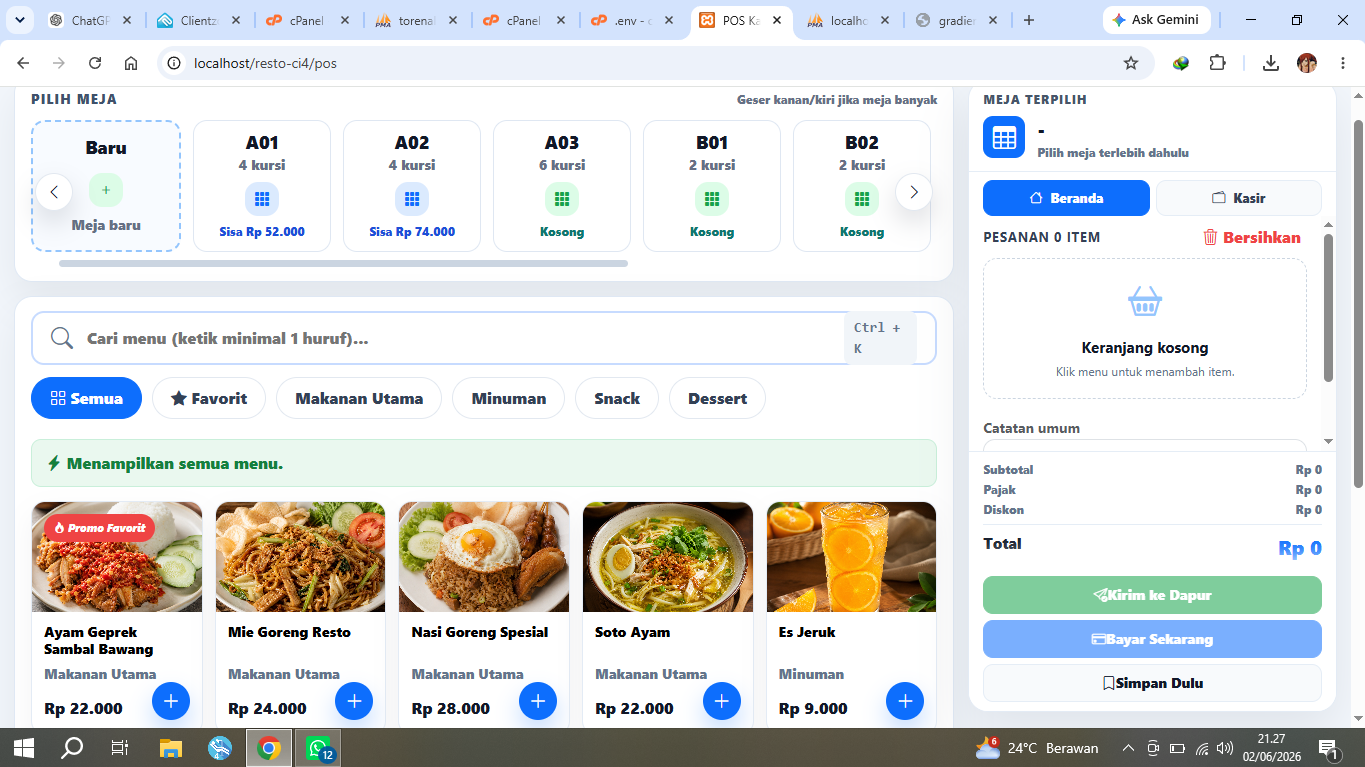
Task: Add Mie Goreng Resto using plus button
Action: (354, 701)
